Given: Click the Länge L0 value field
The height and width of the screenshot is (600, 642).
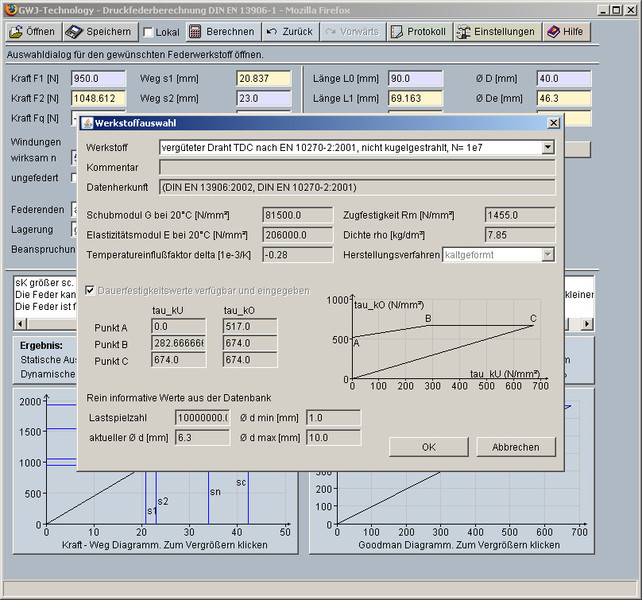Looking at the screenshot, I should [415, 78].
